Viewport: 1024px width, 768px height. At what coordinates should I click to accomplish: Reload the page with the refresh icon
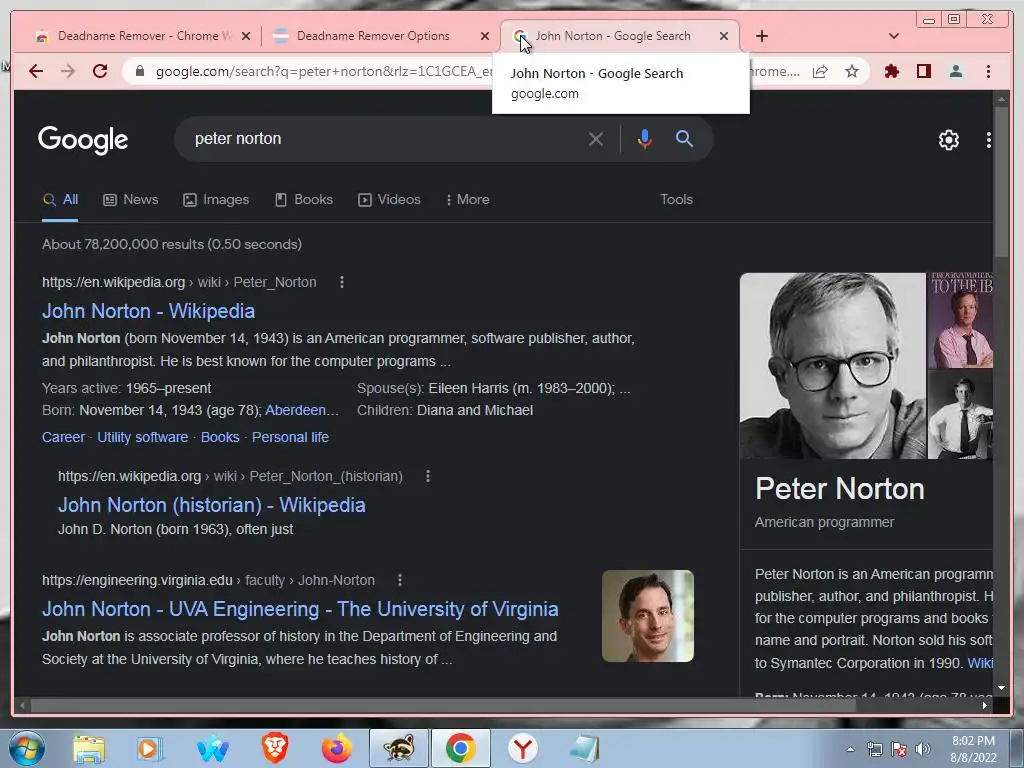pos(100,71)
